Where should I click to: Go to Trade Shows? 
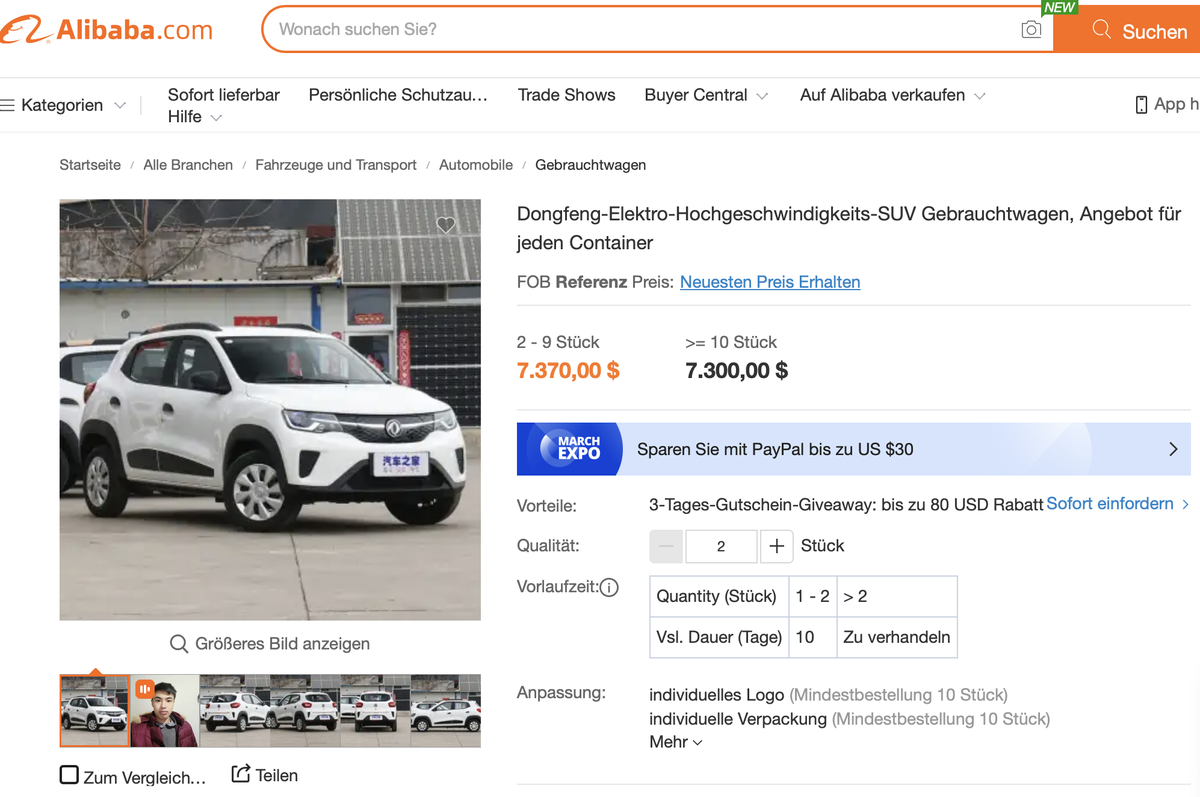567,95
